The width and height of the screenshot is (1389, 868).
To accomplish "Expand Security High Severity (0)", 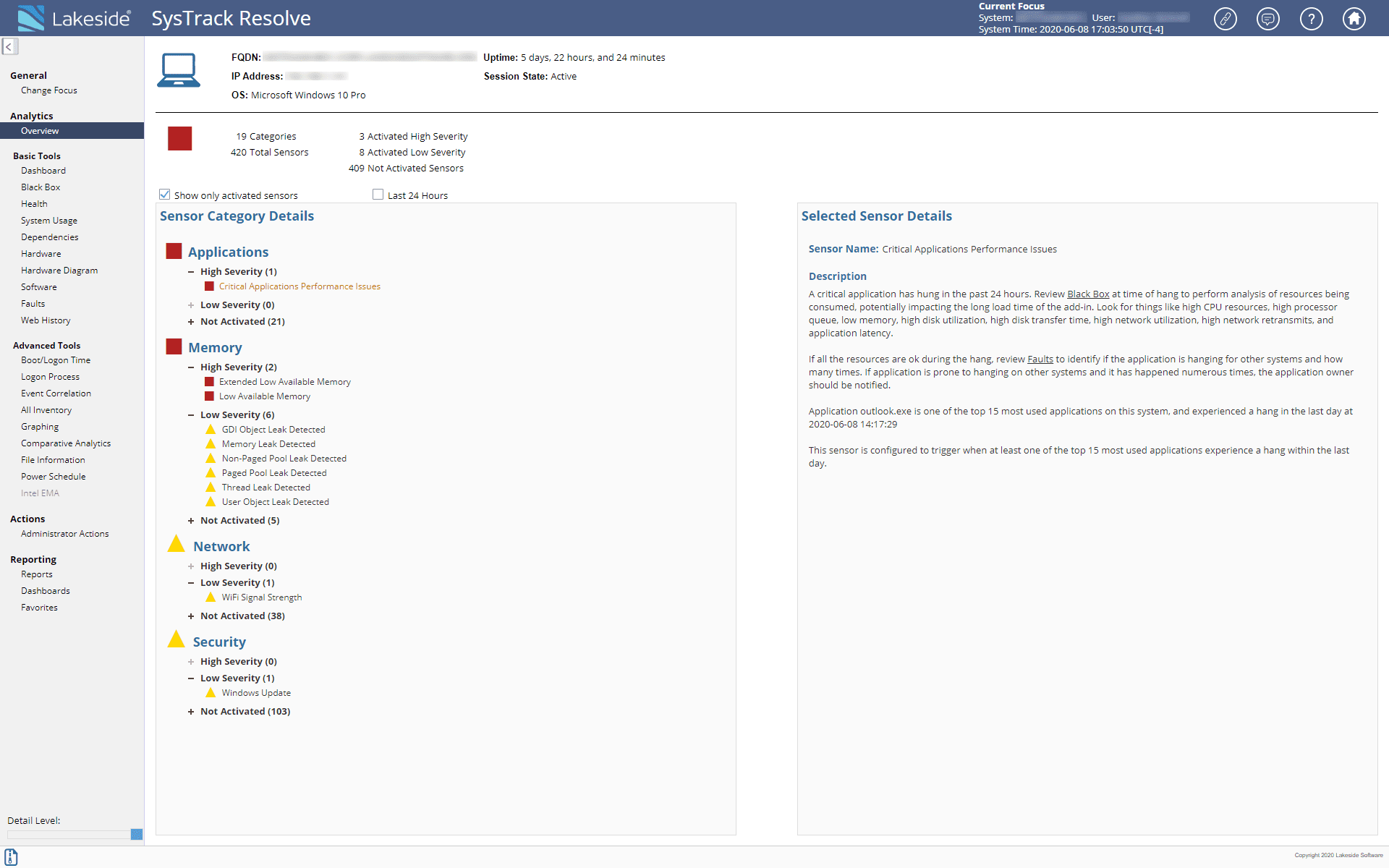I will [191, 662].
